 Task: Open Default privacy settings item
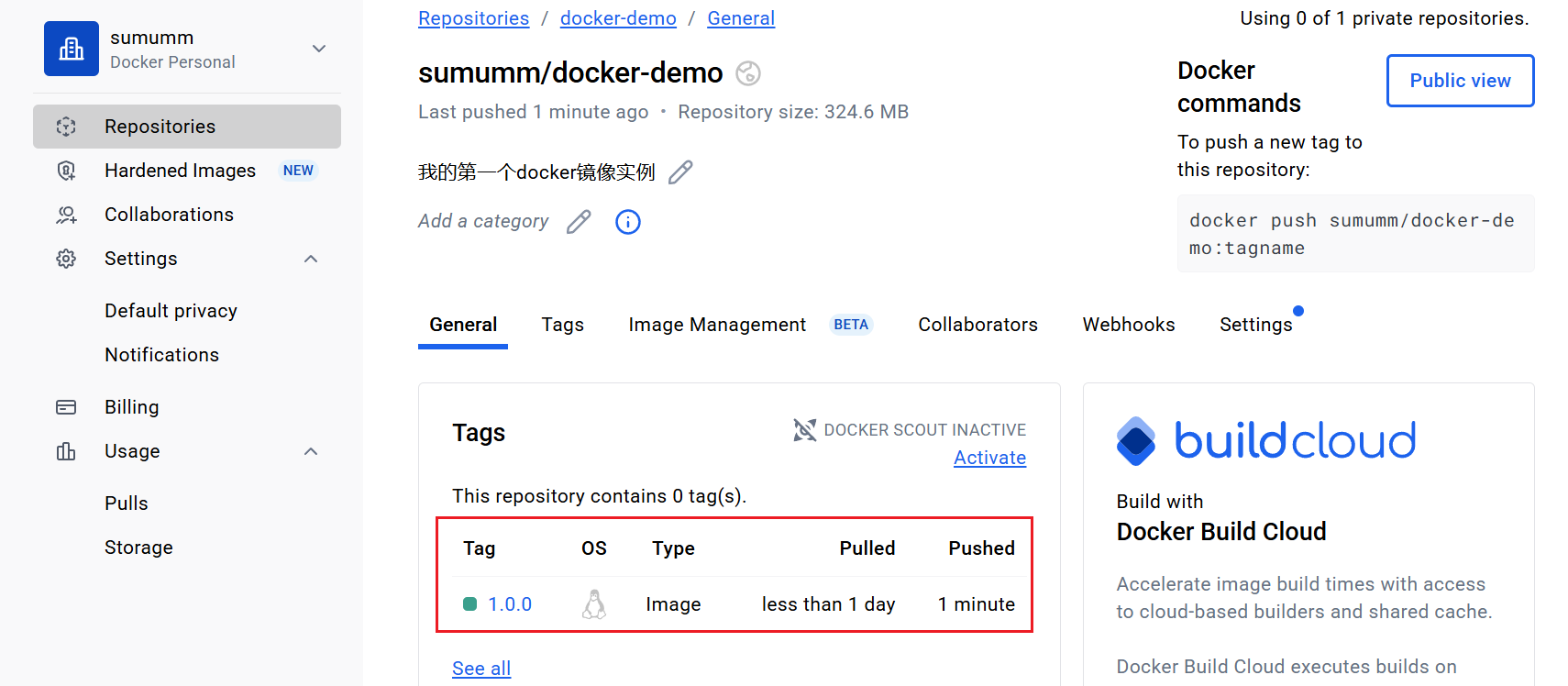tap(171, 311)
